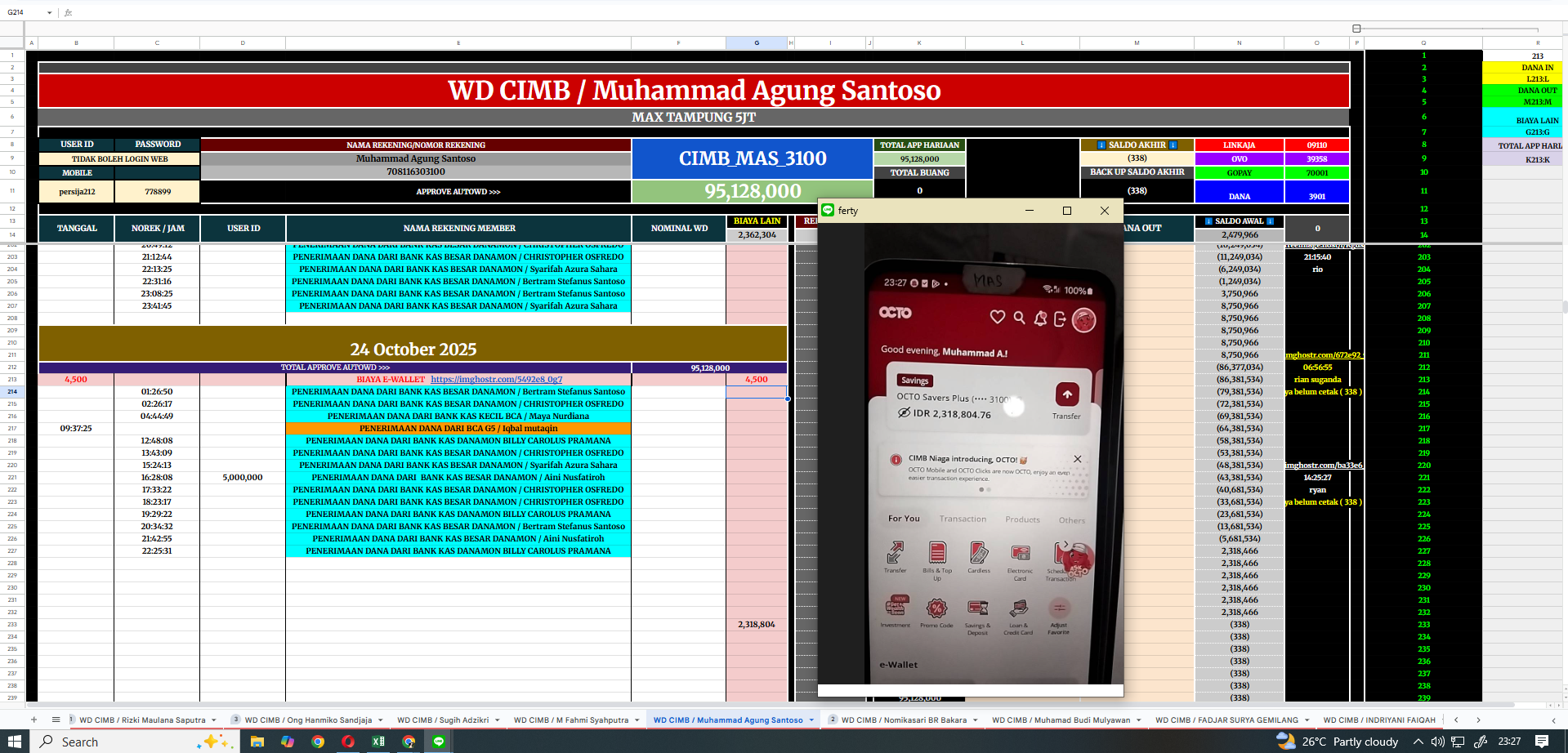Open dropdown for Nomikasari BR Bakara sheet tab
Image resolution: width=1568 pixels, height=753 pixels.
975,720
